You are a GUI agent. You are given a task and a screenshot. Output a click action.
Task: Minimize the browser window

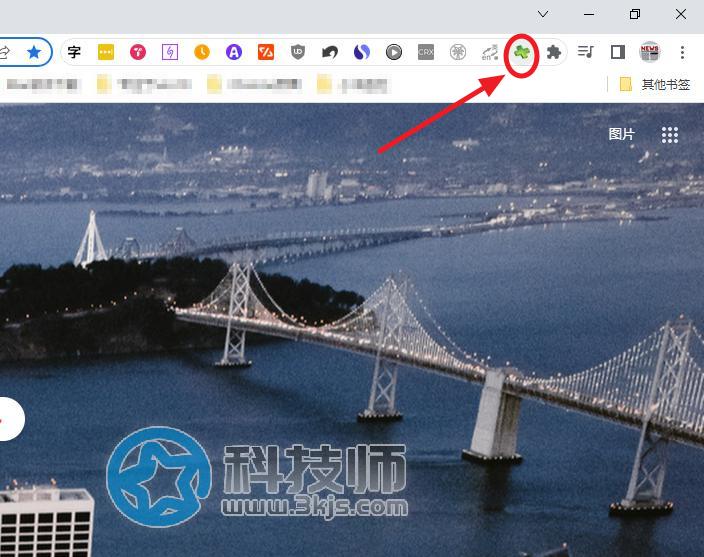click(x=589, y=14)
